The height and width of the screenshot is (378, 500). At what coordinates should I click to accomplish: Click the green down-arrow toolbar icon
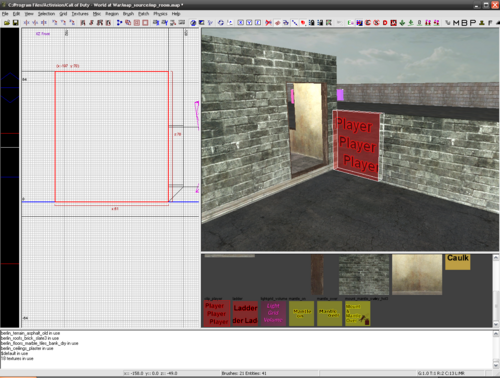coord(402,23)
